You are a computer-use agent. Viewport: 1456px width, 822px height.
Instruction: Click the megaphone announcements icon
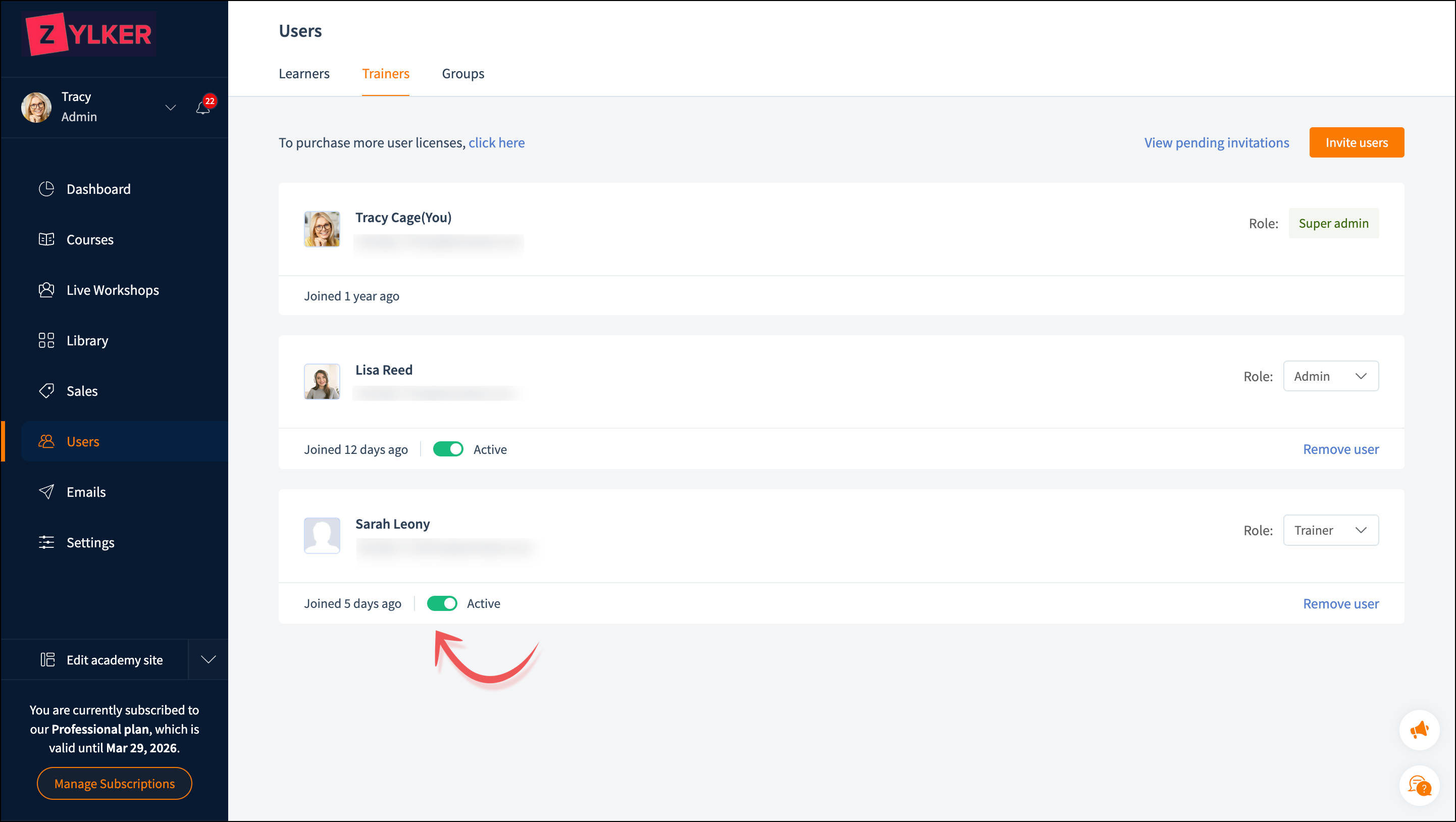(x=1419, y=730)
